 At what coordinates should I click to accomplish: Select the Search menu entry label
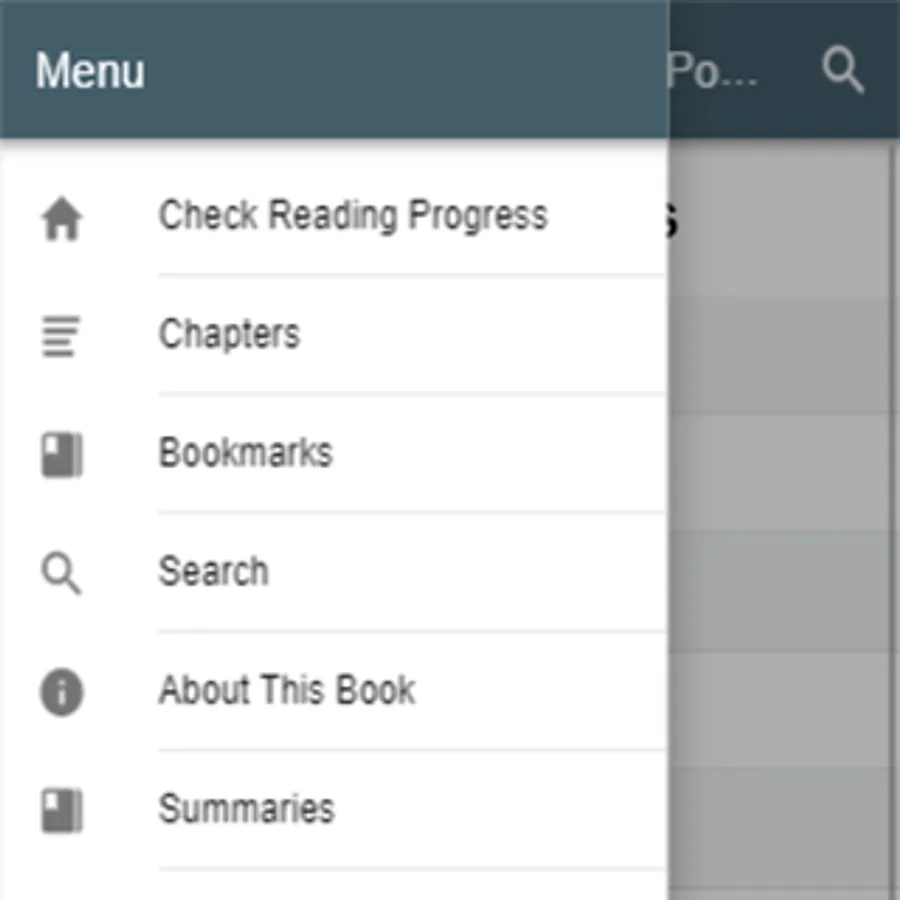click(x=213, y=572)
